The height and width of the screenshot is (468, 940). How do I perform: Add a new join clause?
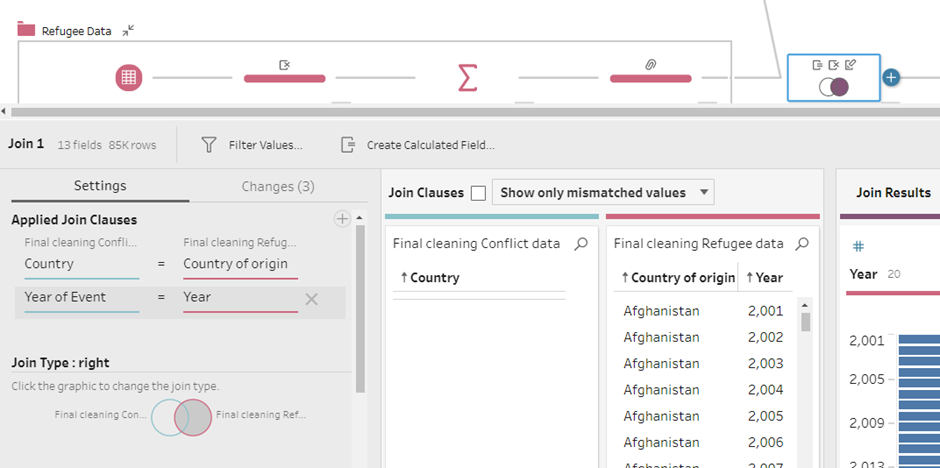pos(342,219)
